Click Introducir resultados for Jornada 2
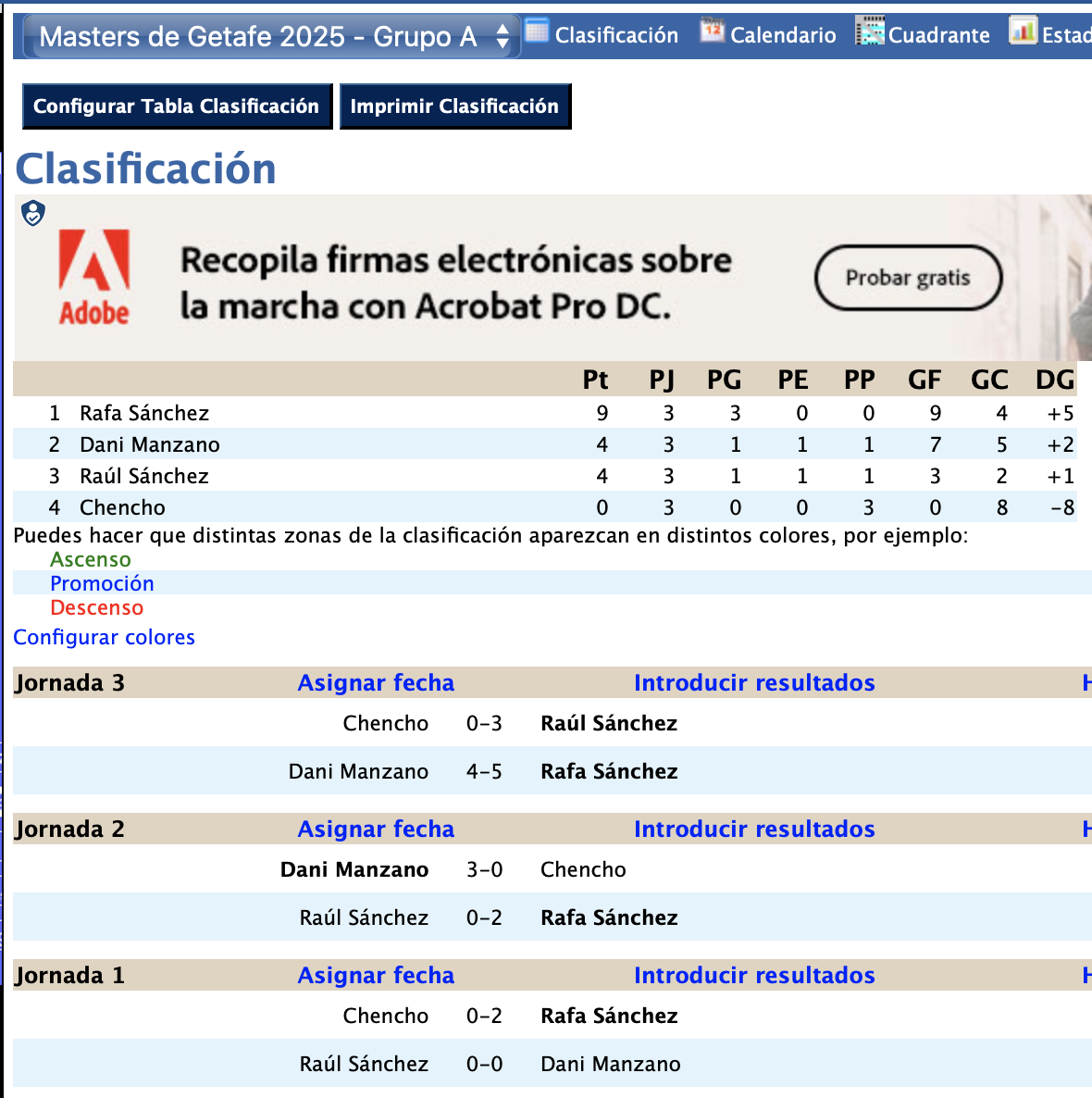 point(754,829)
